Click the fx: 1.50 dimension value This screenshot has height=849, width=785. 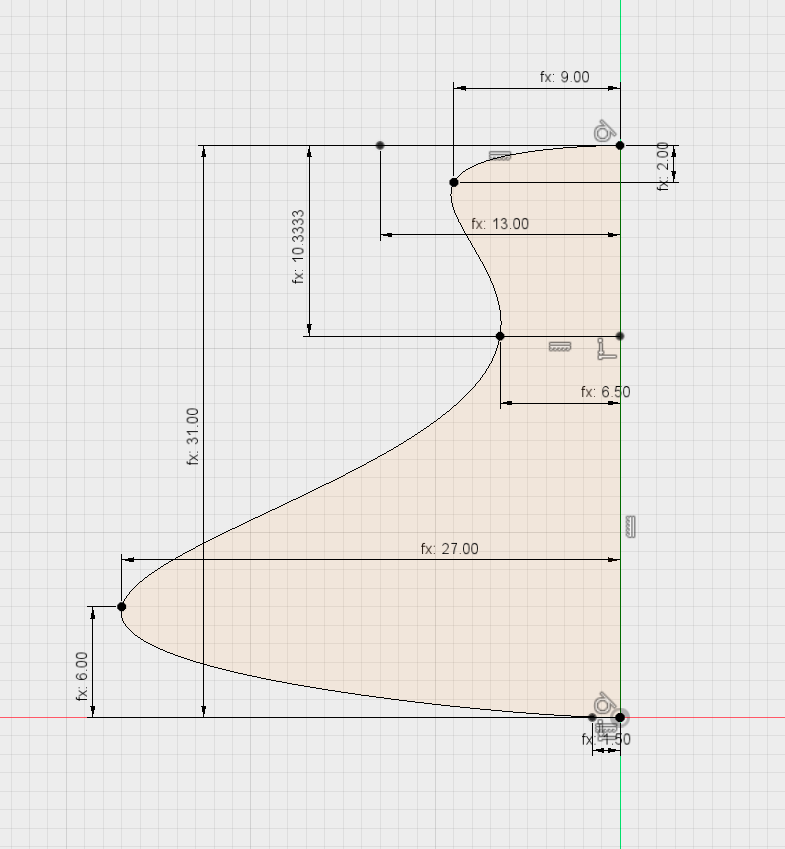pos(606,739)
